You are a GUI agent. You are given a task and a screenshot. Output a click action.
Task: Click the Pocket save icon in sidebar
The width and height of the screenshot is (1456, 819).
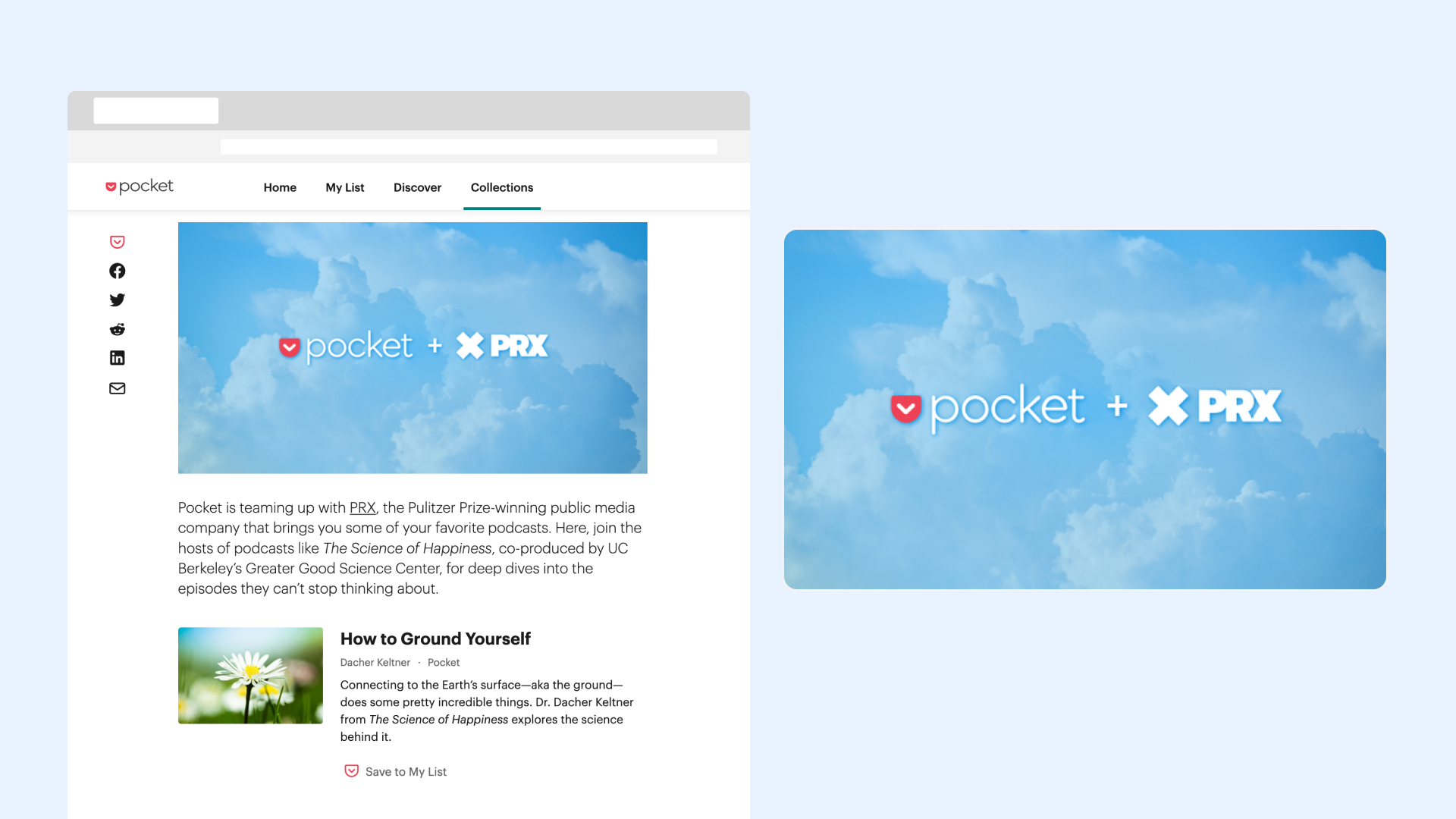(117, 242)
